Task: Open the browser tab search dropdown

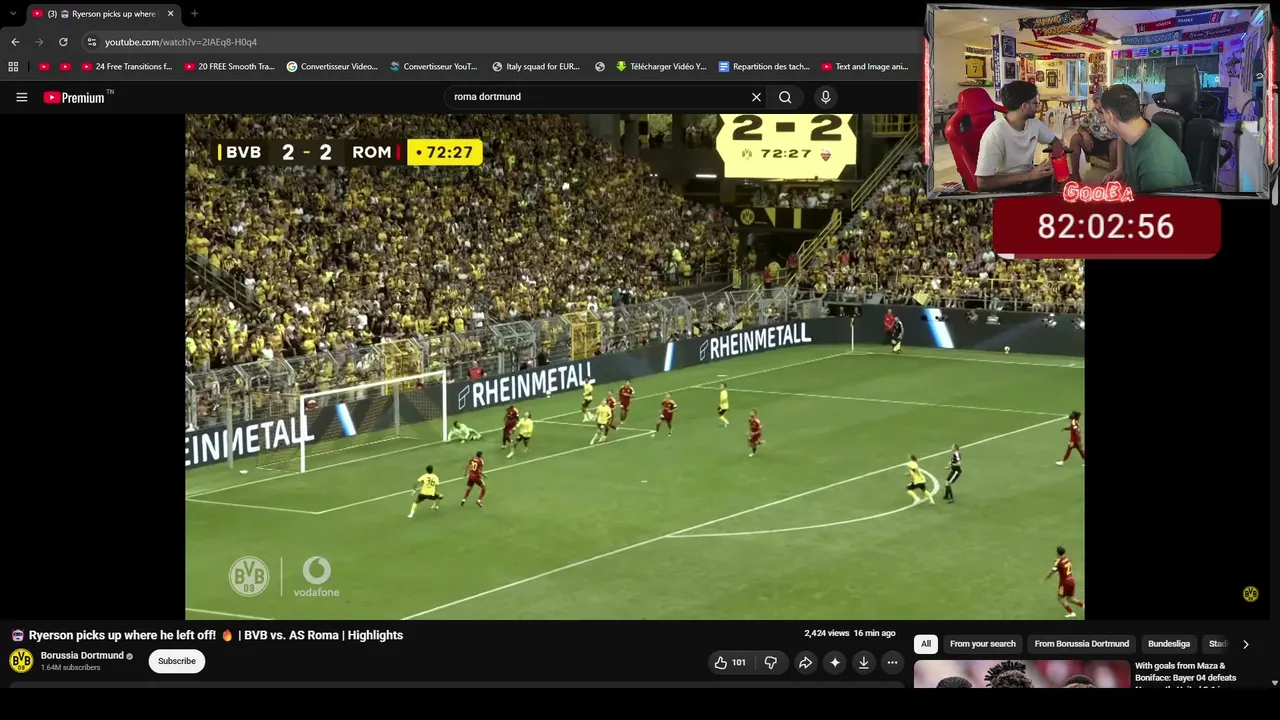Action: [x=13, y=14]
